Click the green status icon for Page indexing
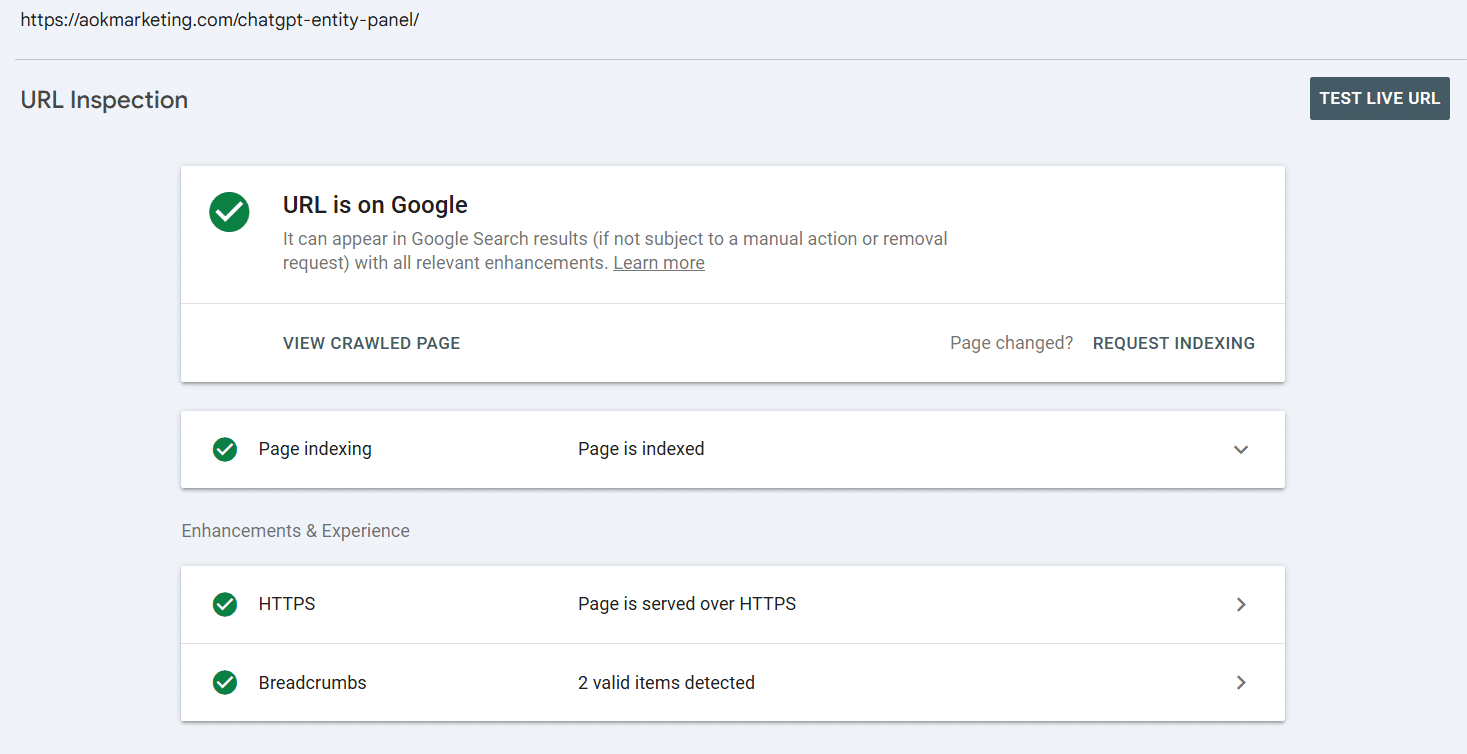Image resolution: width=1467 pixels, height=754 pixels. pos(225,449)
